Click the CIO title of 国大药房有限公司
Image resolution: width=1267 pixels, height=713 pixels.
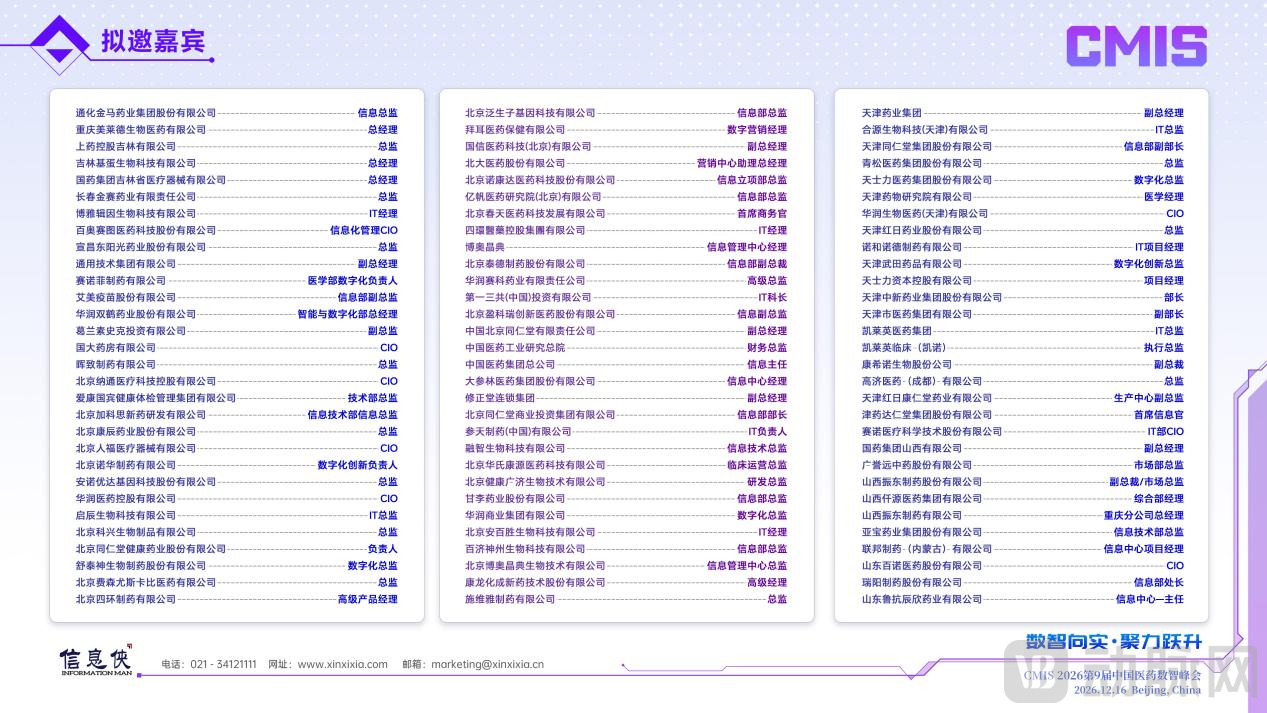[x=389, y=348]
